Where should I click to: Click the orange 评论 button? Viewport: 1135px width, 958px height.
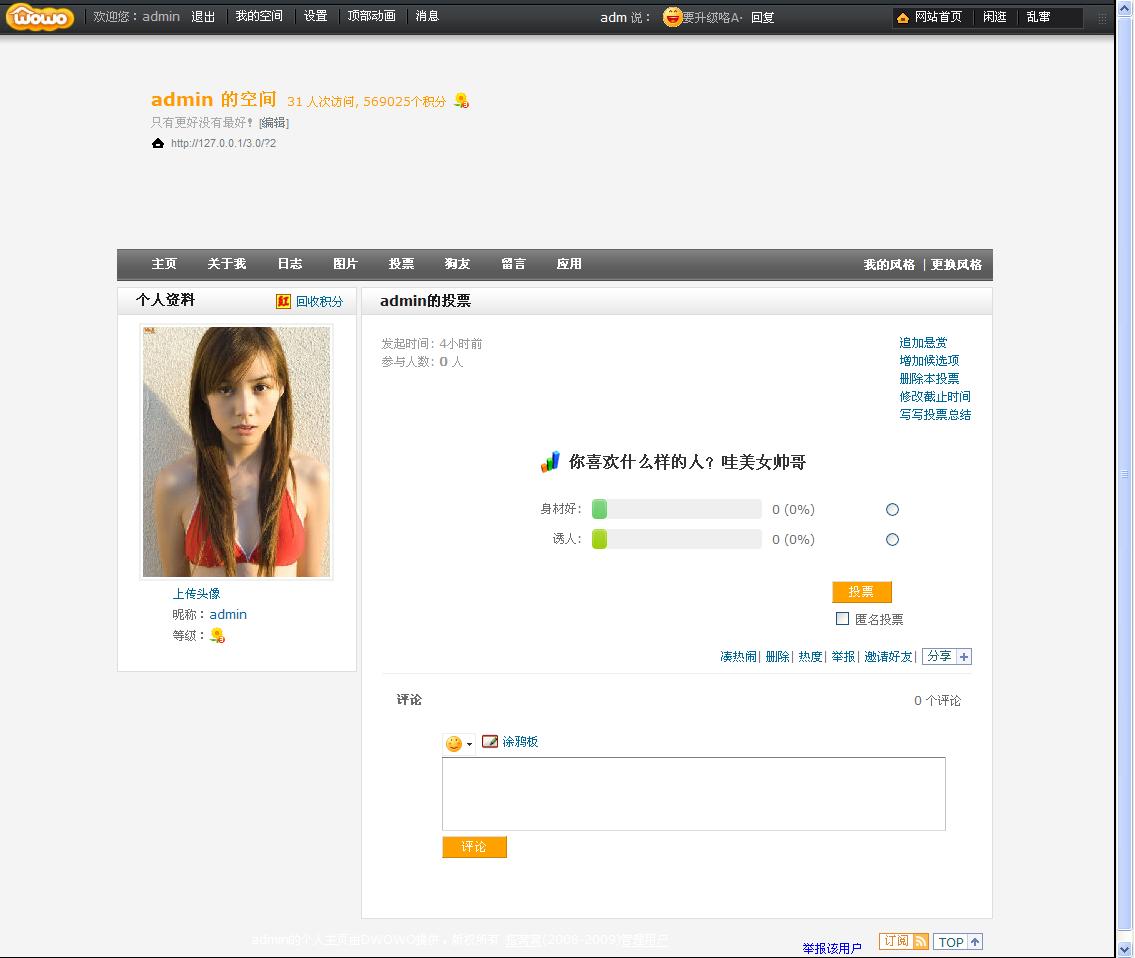[x=474, y=847]
